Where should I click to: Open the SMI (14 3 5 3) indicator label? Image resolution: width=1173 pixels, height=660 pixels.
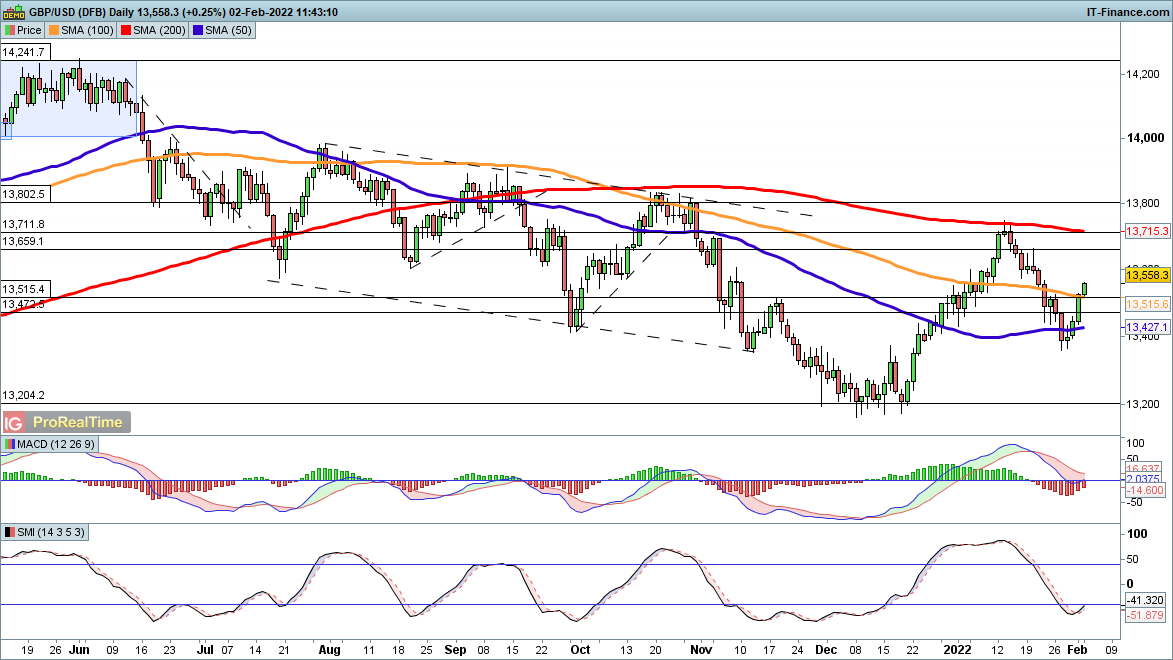click(51, 533)
